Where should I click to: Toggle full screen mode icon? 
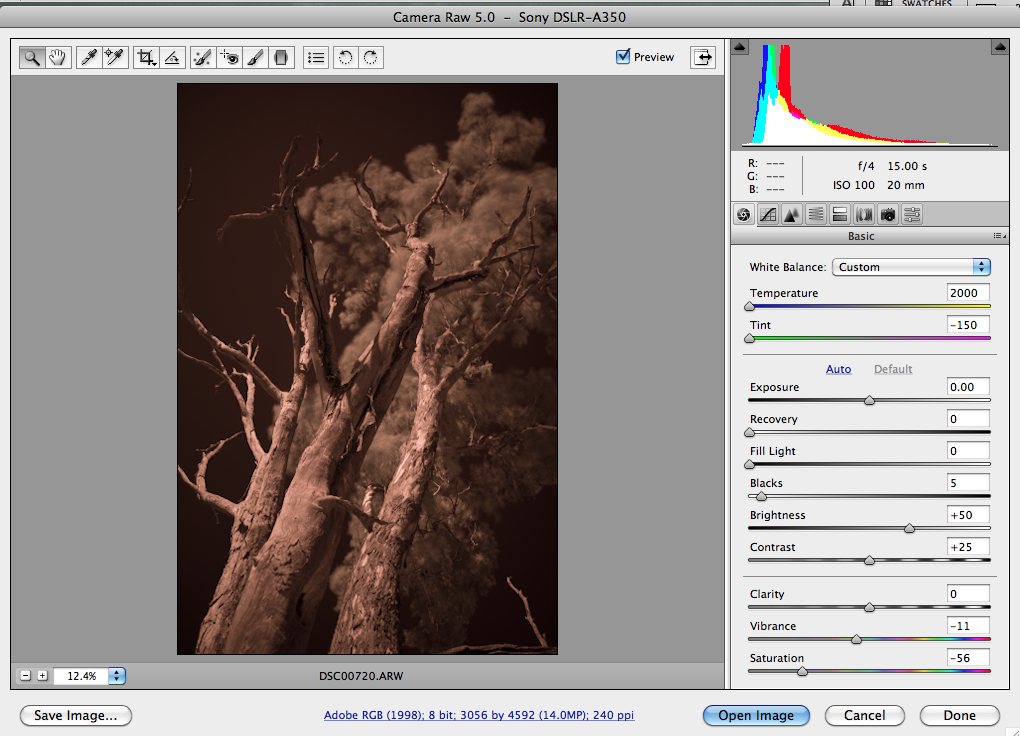(703, 57)
